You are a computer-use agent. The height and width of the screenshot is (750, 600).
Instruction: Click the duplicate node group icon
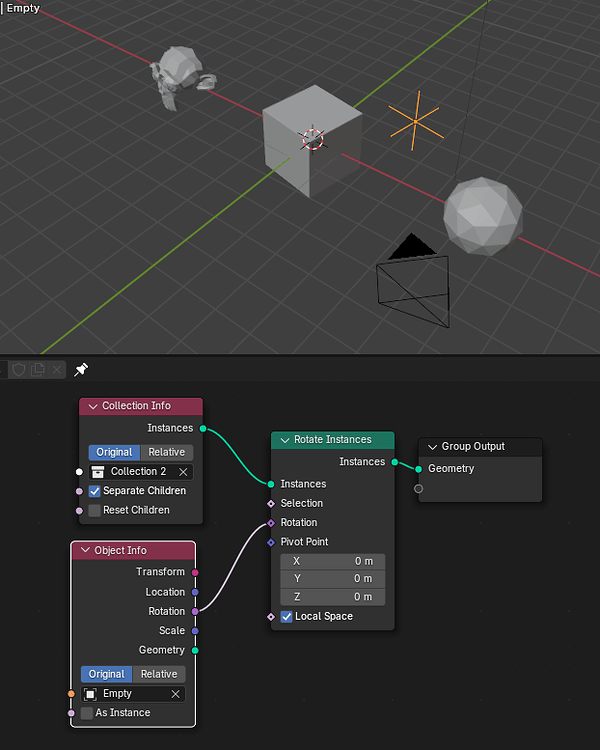coord(38,369)
